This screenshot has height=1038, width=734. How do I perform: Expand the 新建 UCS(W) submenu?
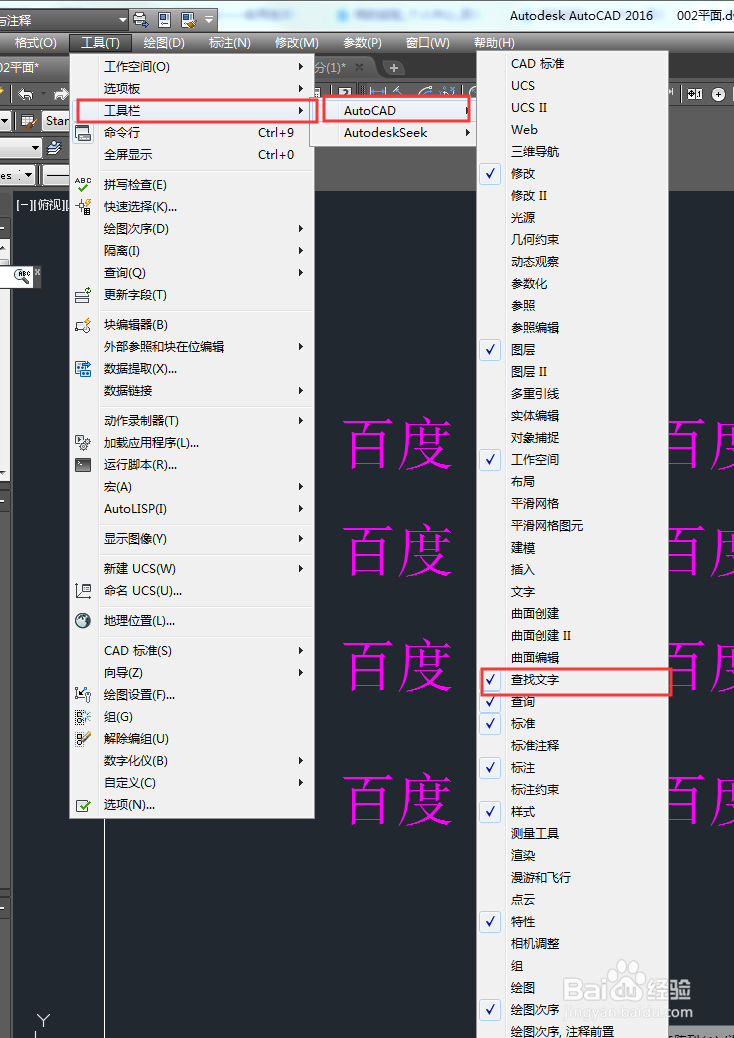coord(192,569)
